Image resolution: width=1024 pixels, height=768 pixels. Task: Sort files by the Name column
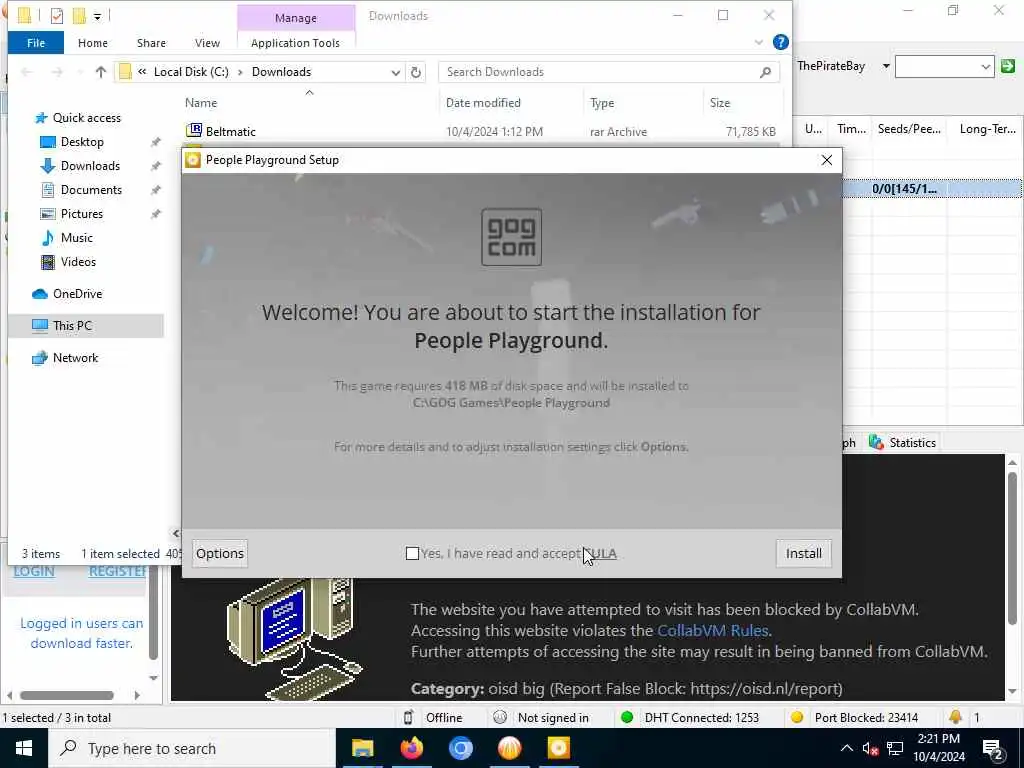[x=201, y=103]
